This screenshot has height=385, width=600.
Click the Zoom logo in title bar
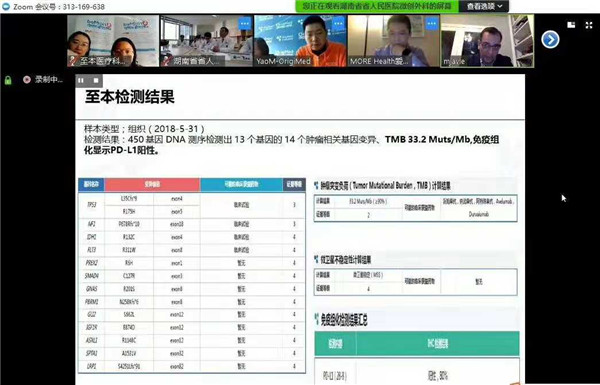6,7
